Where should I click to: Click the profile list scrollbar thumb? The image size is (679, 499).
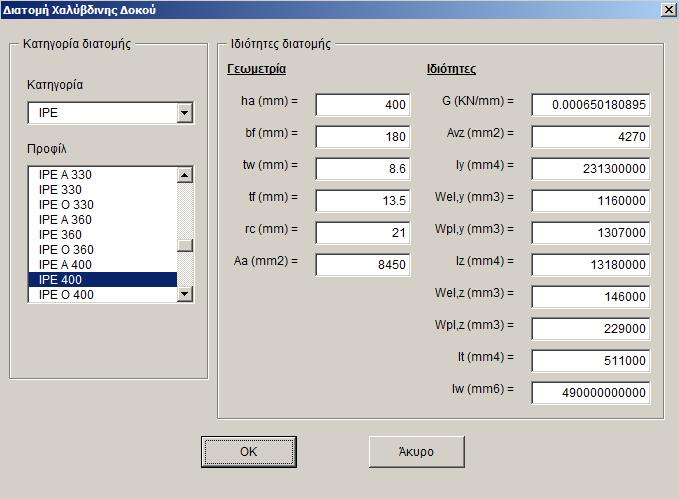[x=185, y=246]
